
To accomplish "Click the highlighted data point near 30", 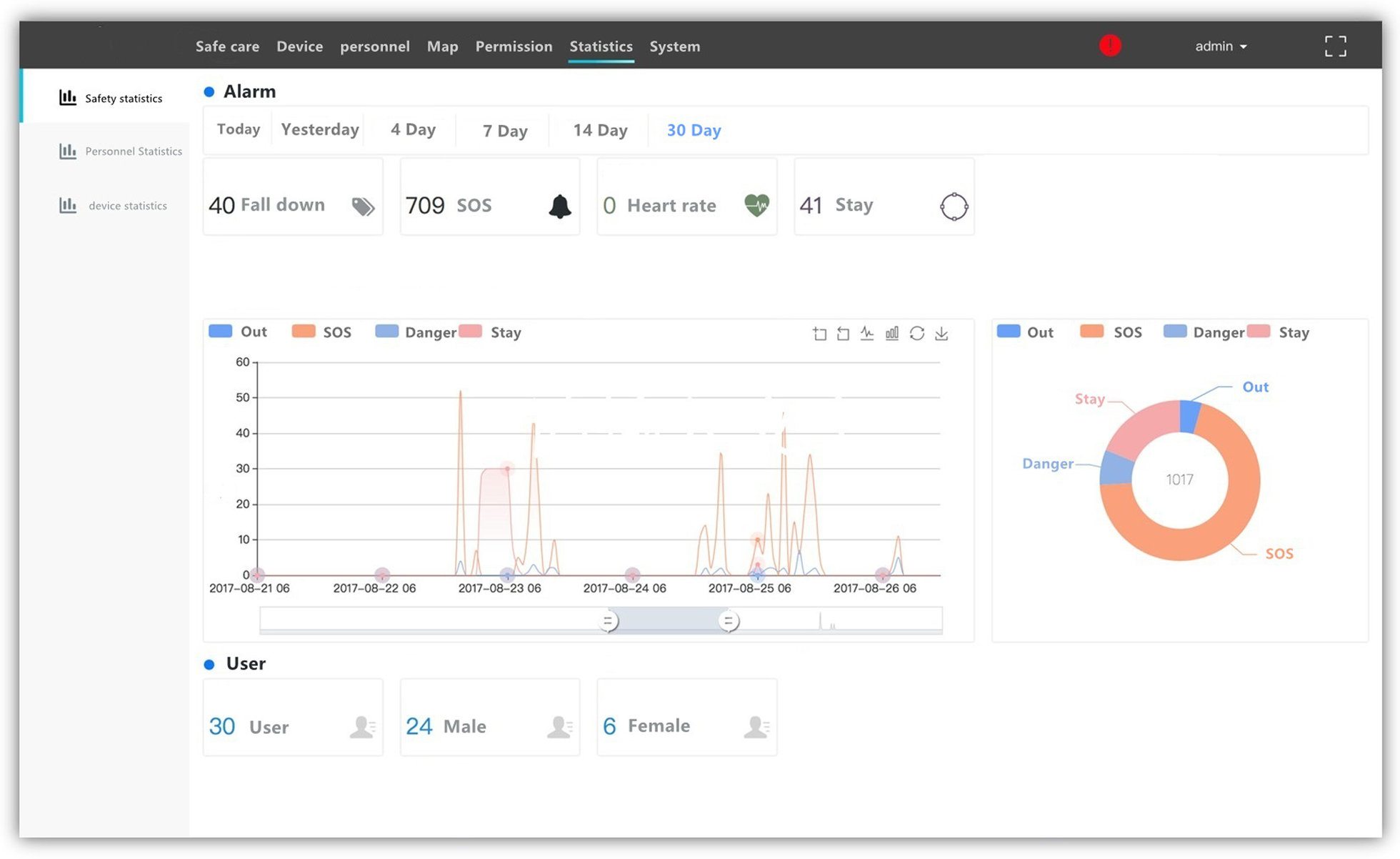I will click(x=507, y=469).
